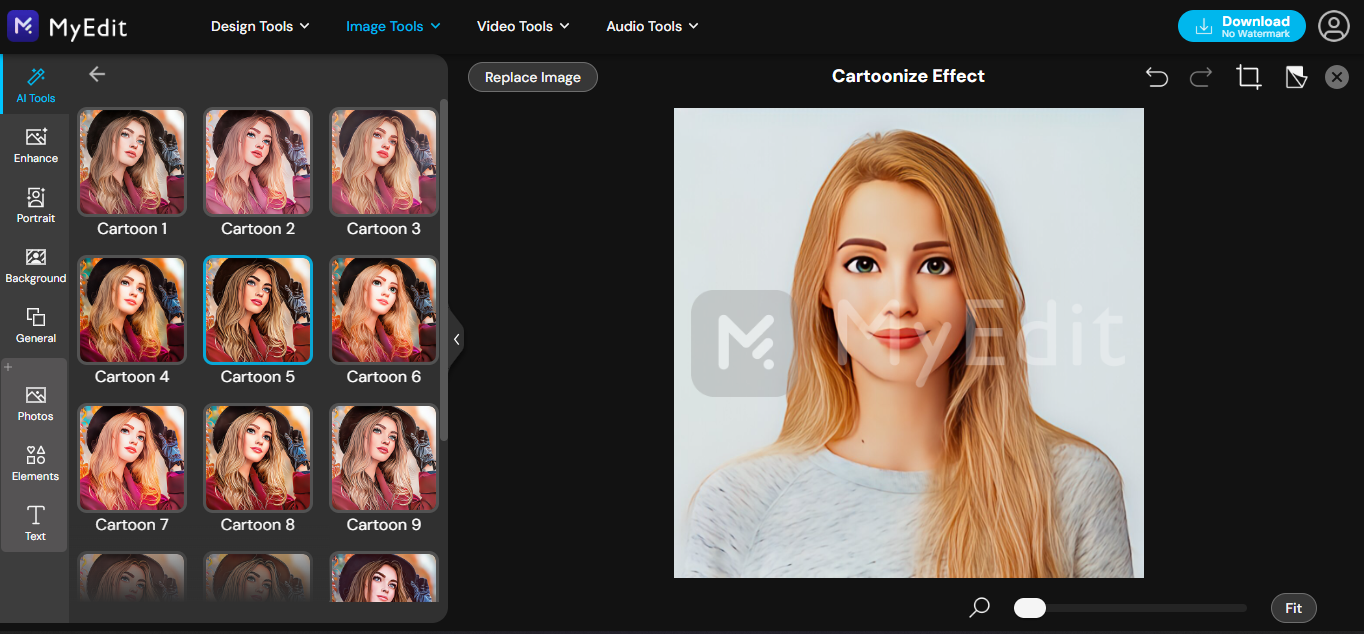The width and height of the screenshot is (1364, 634).
Task: Redo the last action
Action: point(1200,77)
